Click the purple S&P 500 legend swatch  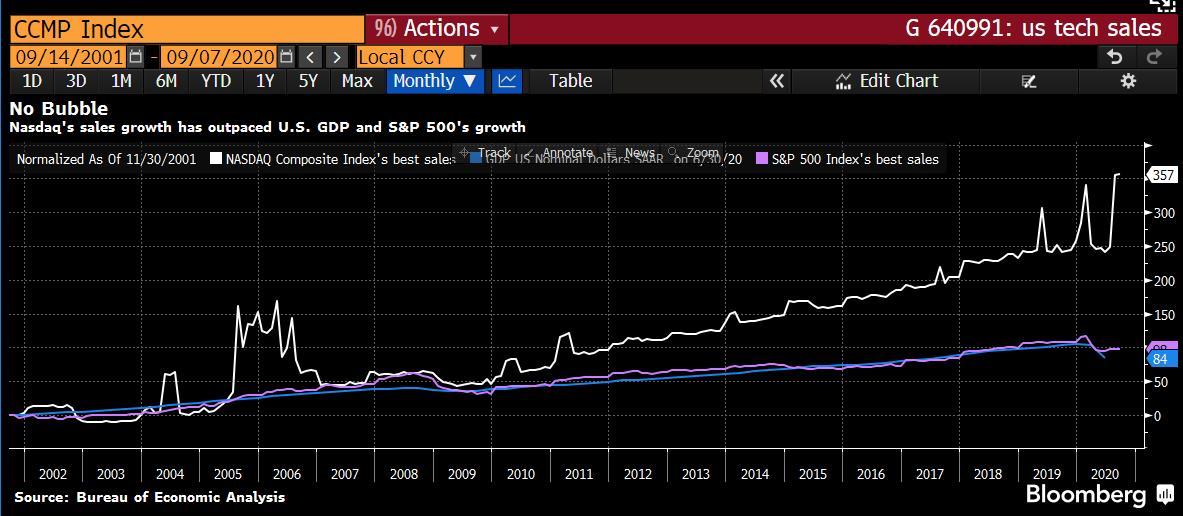click(x=763, y=159)
